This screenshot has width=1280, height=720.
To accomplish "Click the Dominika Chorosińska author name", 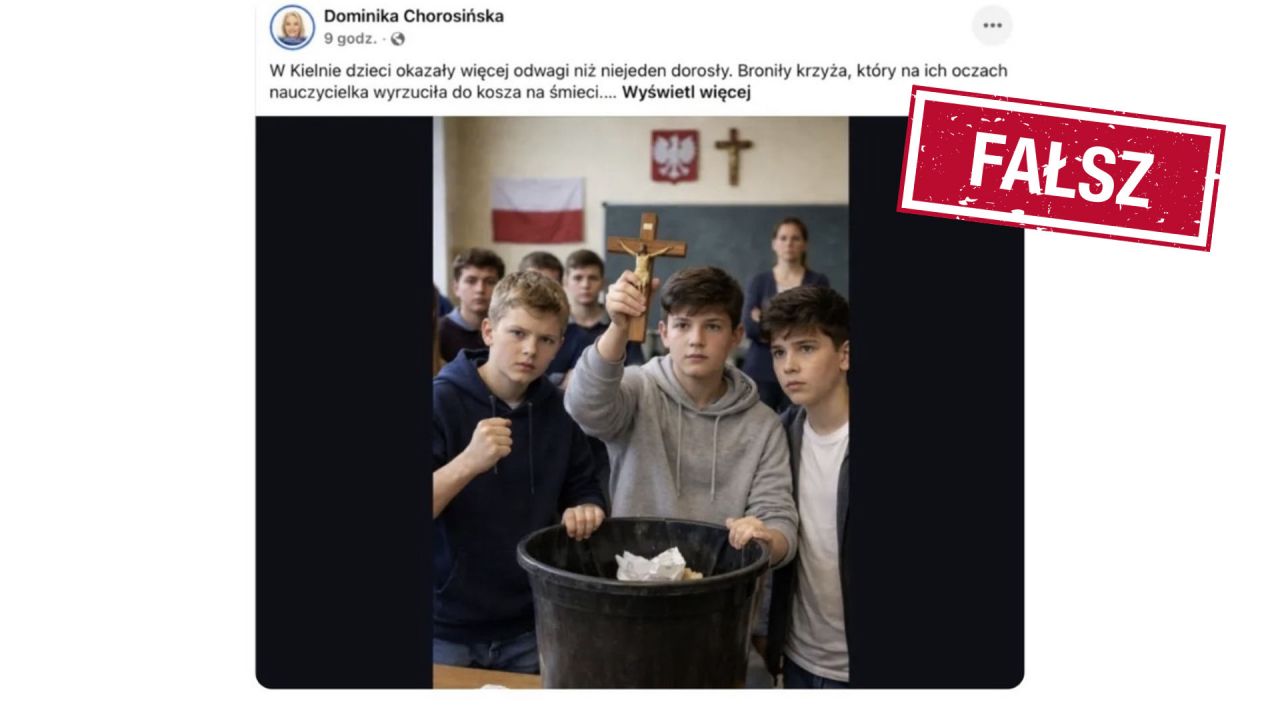I will pos(413,16).
